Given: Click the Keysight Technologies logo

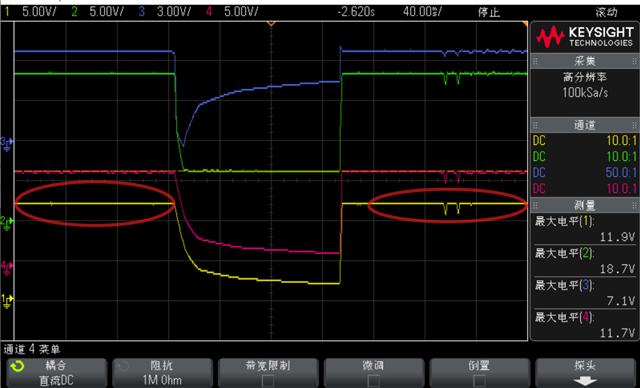Looking at the screenshot, I should click(585, 37).
